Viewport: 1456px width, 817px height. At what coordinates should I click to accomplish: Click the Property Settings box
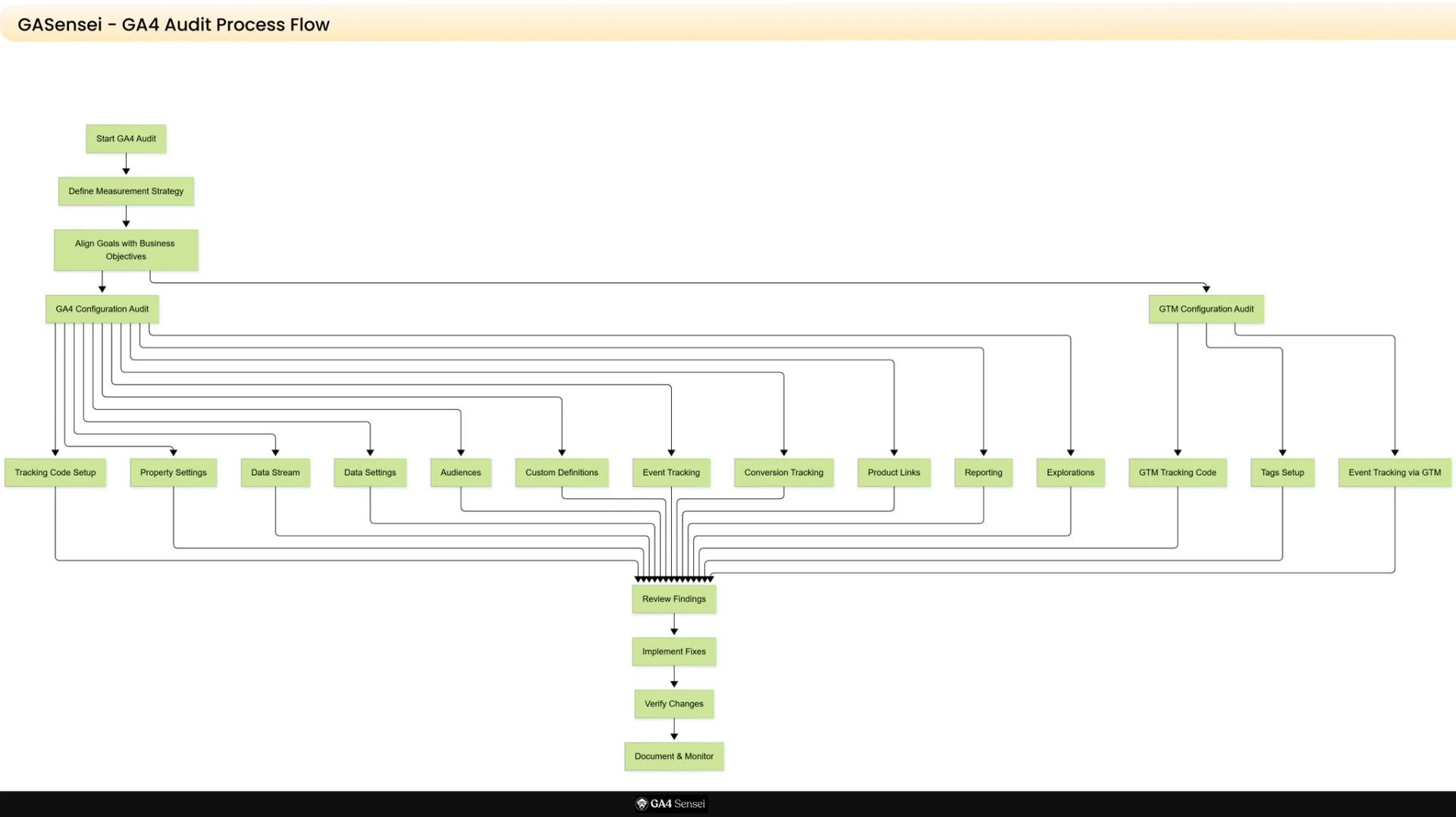[x=173, y=473]
